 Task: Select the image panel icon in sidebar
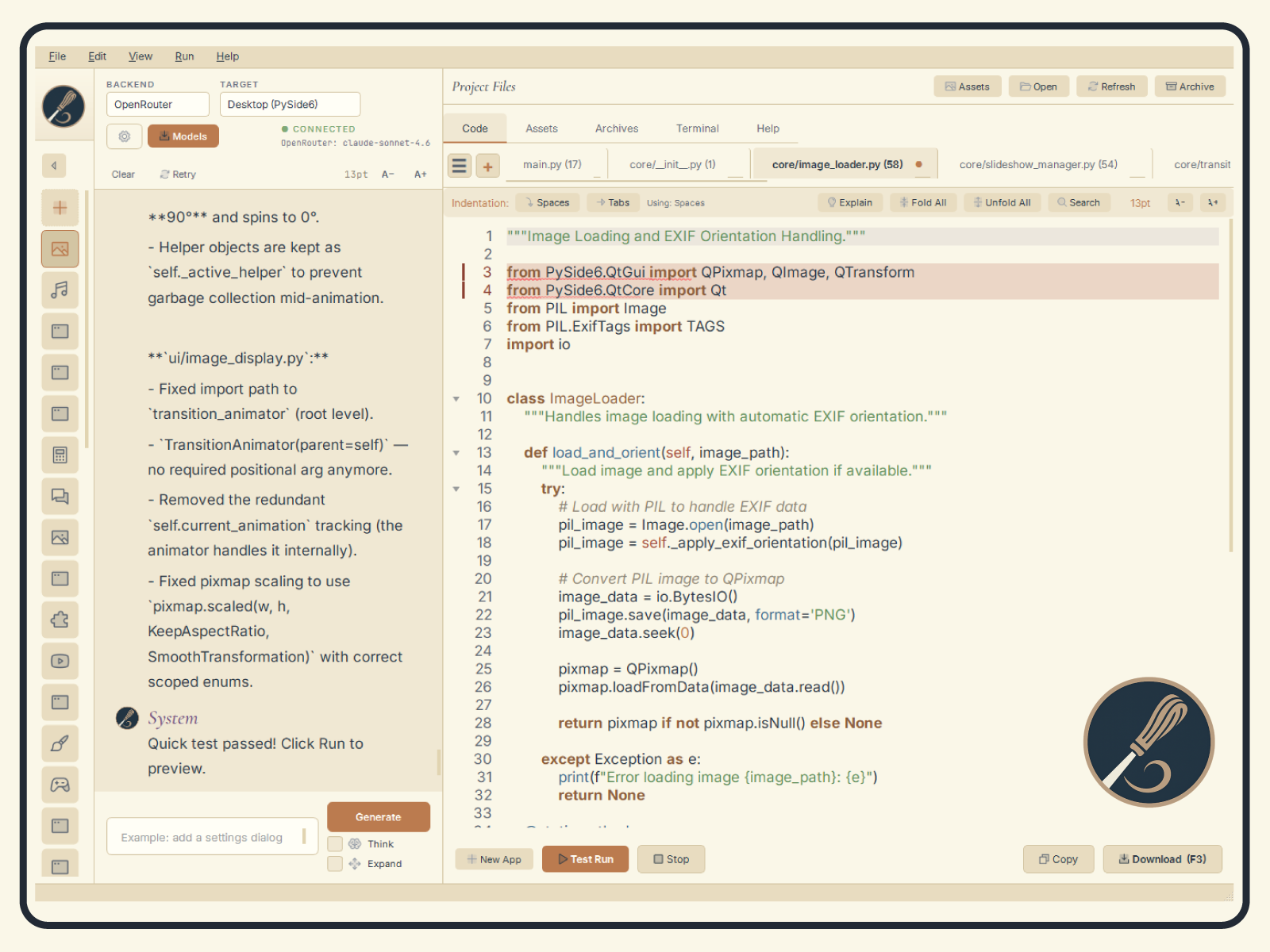click(x=60, y=248)
